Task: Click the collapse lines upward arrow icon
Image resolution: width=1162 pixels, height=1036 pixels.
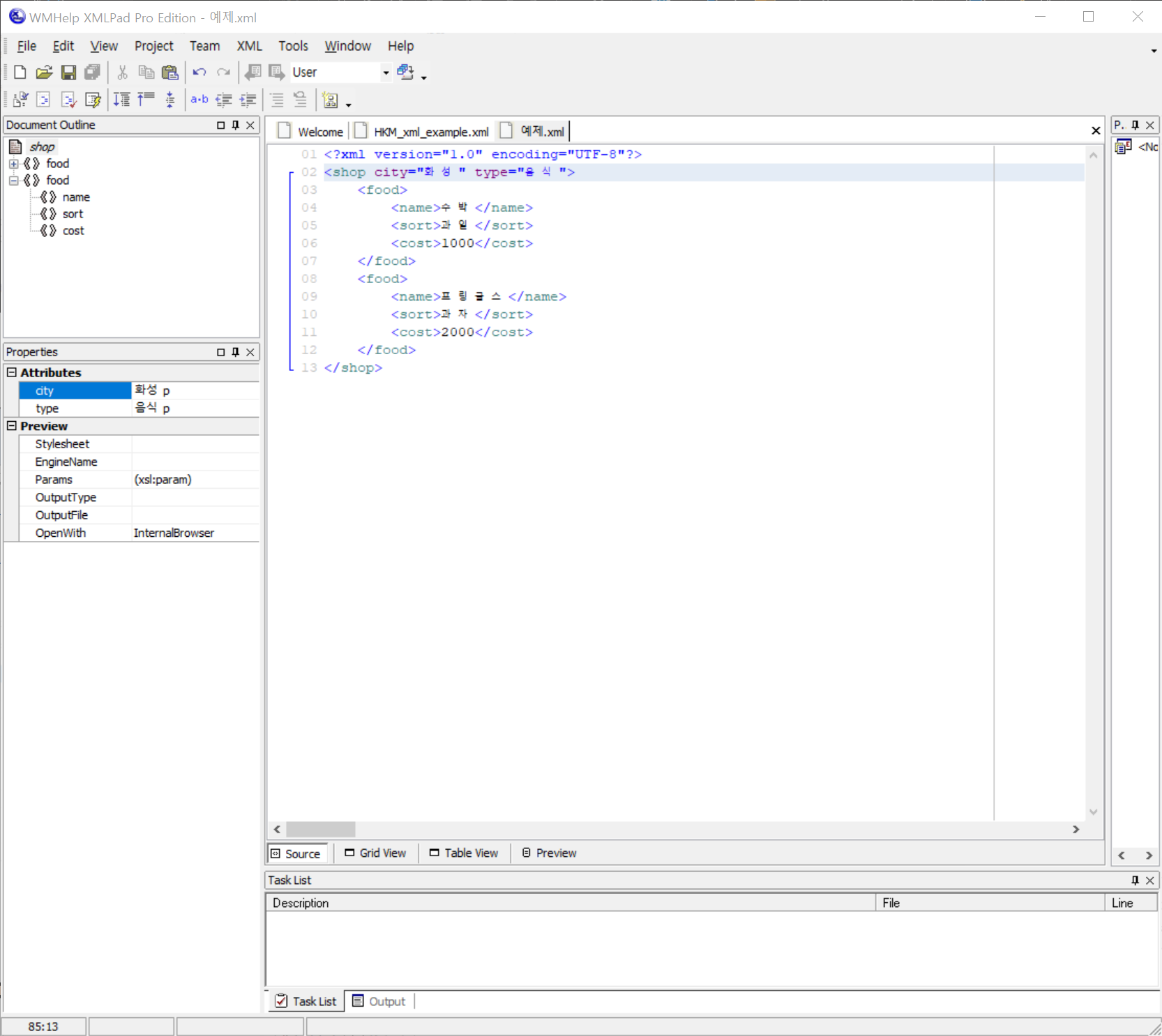Action: (146, 100)
